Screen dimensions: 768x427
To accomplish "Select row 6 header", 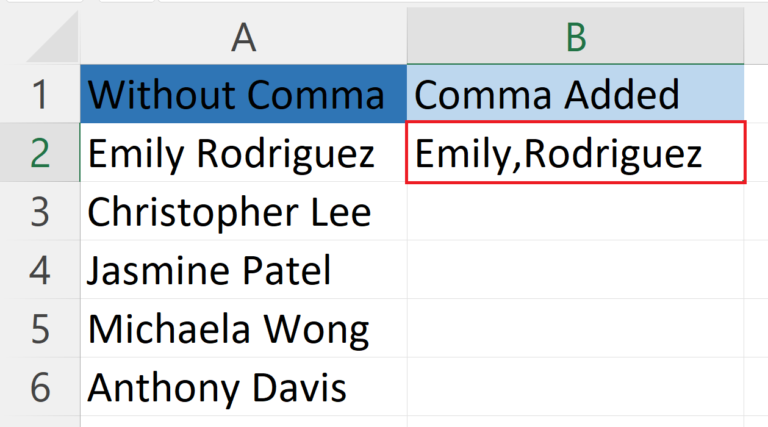I will (x=40, y=387).
